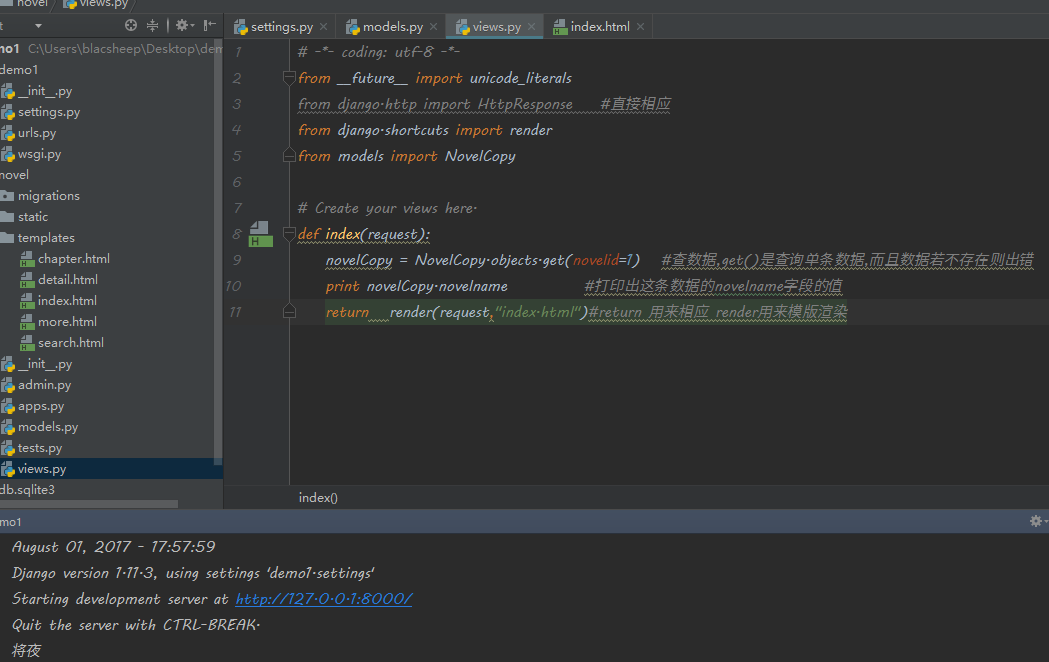Click the index() breadcrumb below editor
Image resolution: width=1049 pixels, height=662 pixels.
(318, 497)
